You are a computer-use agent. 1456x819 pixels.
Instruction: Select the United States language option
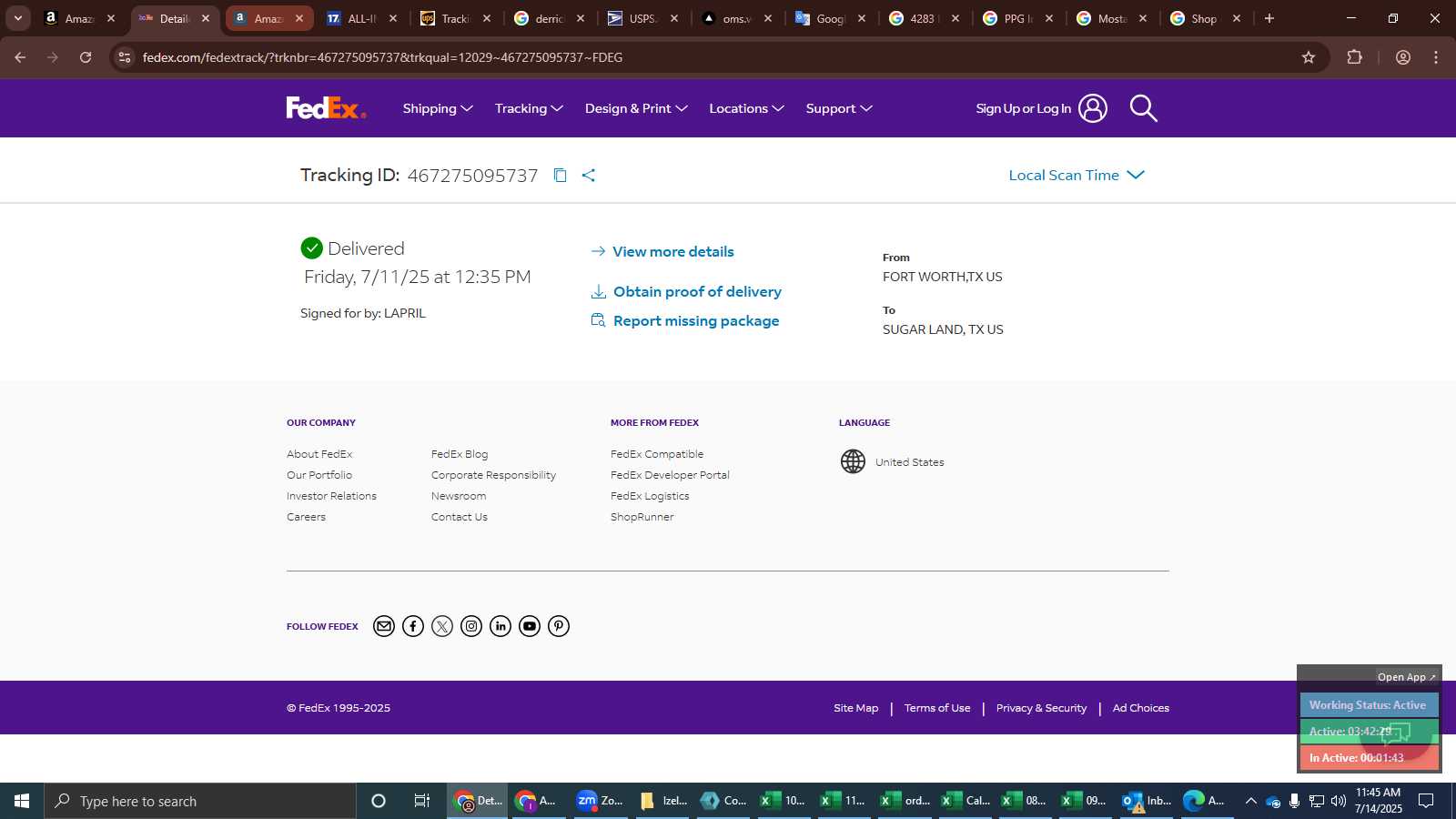(910, 462)
